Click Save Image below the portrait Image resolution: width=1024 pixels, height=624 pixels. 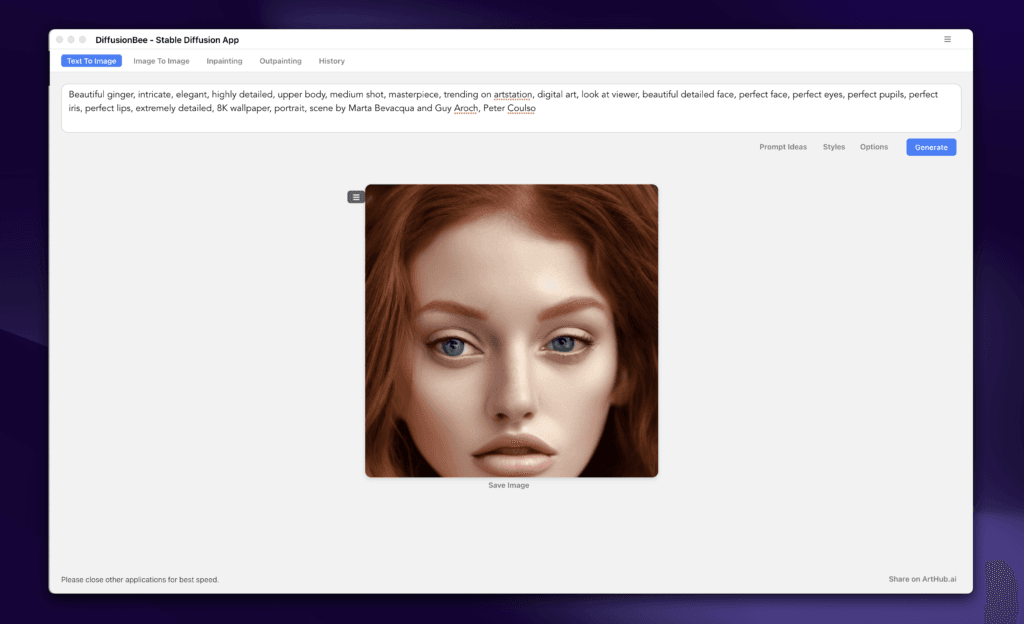tap(509, 485)
